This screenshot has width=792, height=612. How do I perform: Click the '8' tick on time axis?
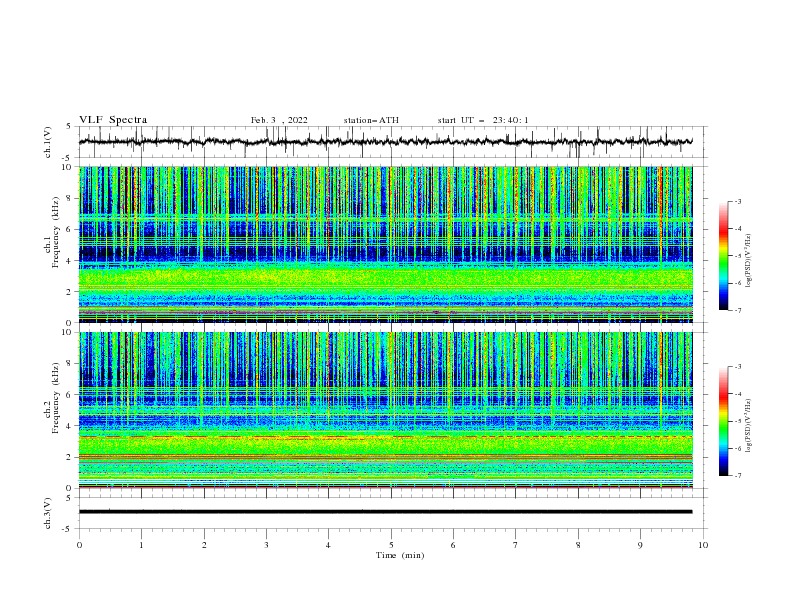click(578, 545)
